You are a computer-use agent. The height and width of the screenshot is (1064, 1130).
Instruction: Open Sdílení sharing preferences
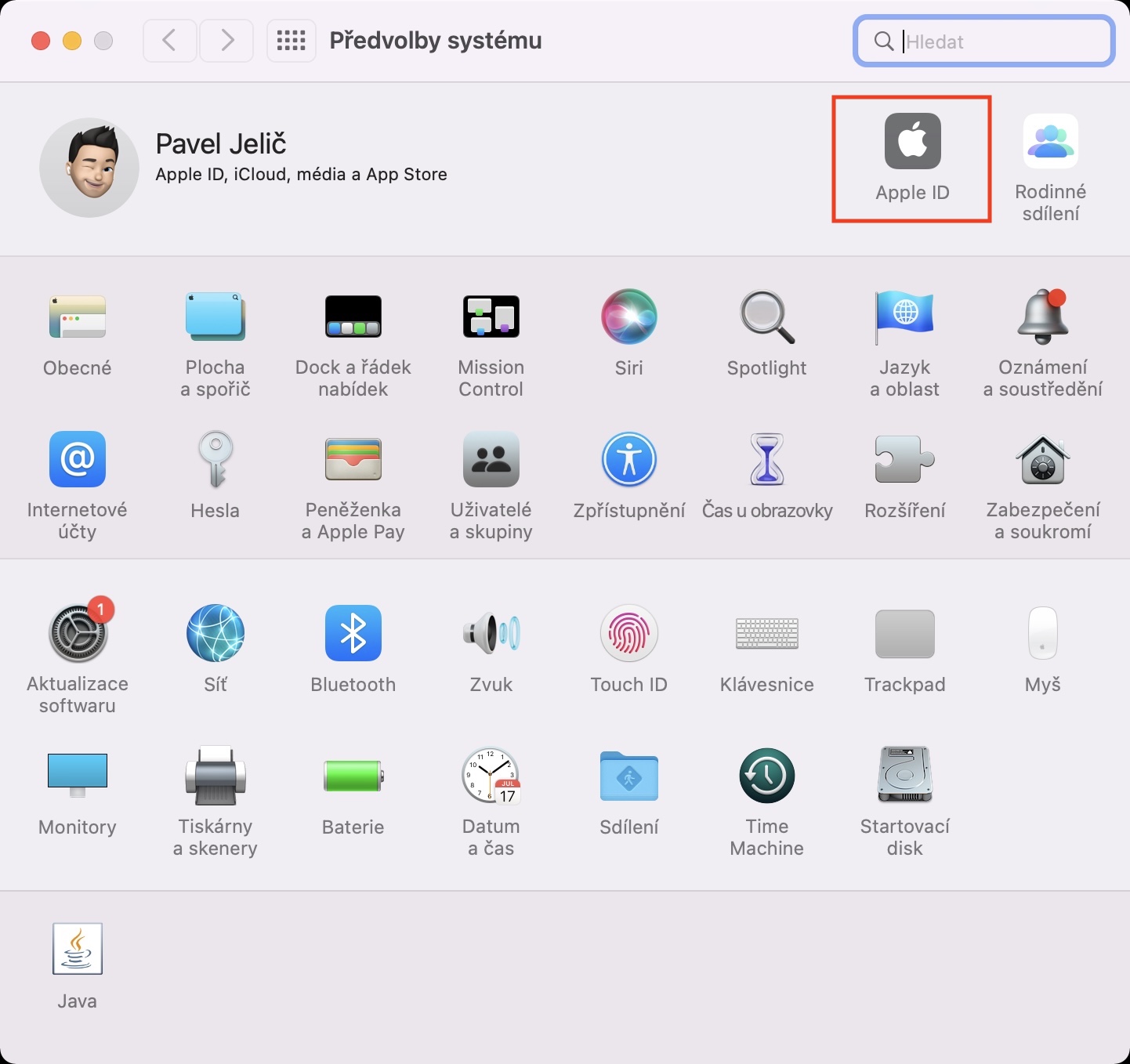point(629,792)
